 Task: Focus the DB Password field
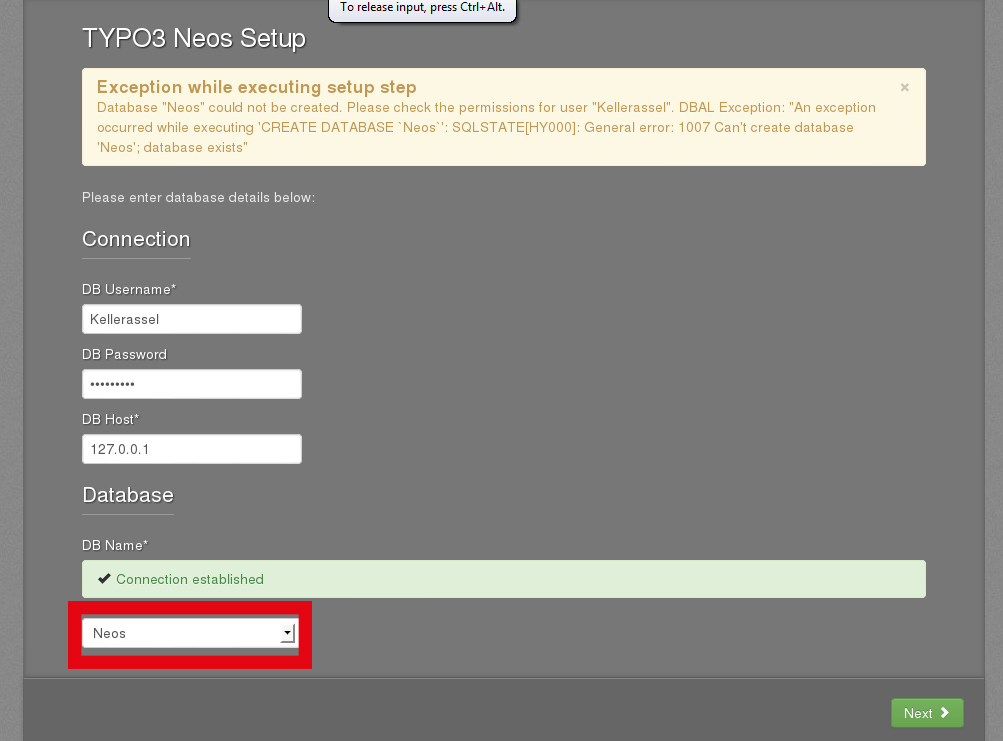(x=192, y=384)
